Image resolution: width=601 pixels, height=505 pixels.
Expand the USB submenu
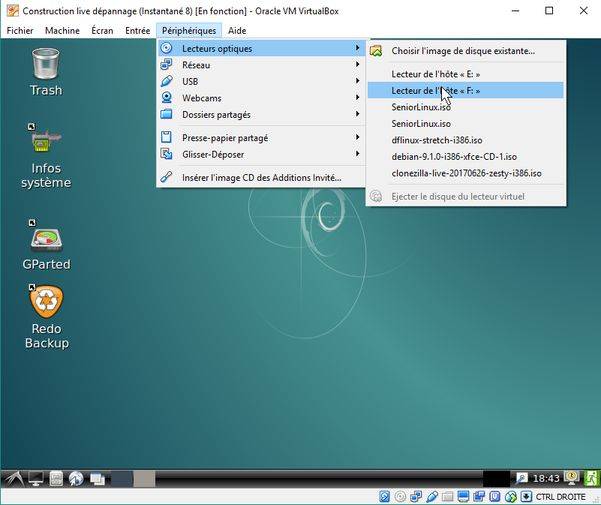pos(261,81)
